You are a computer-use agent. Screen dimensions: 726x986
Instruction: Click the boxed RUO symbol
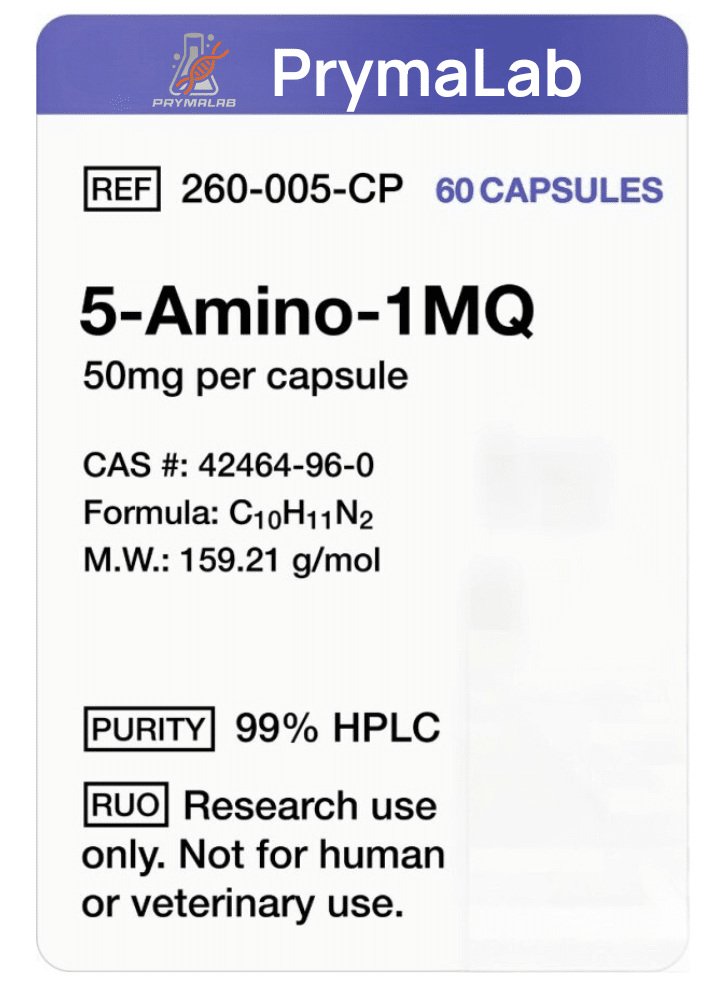point(126,805)
